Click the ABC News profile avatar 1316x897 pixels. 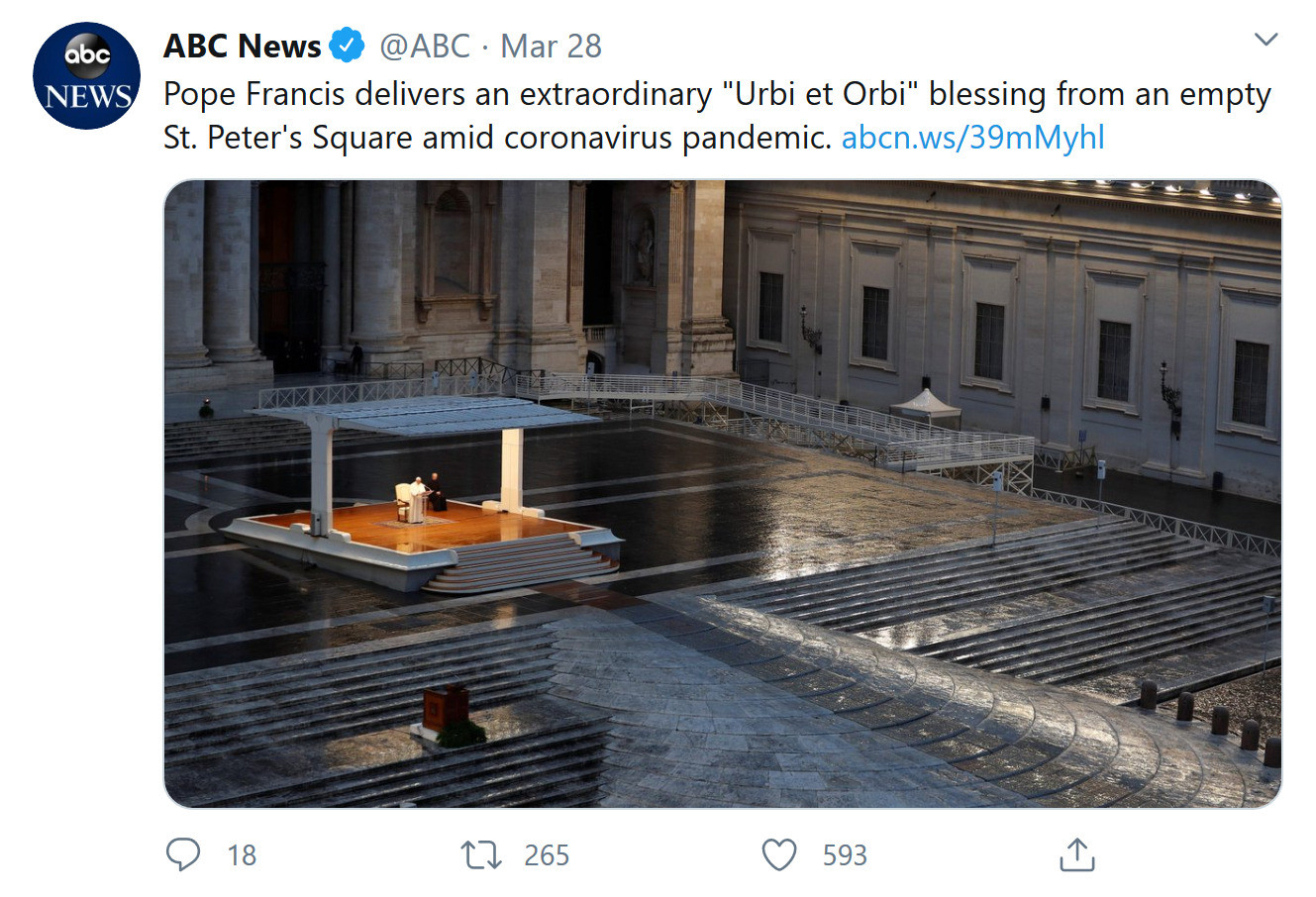pyautogui.click(x=86, y=75)
